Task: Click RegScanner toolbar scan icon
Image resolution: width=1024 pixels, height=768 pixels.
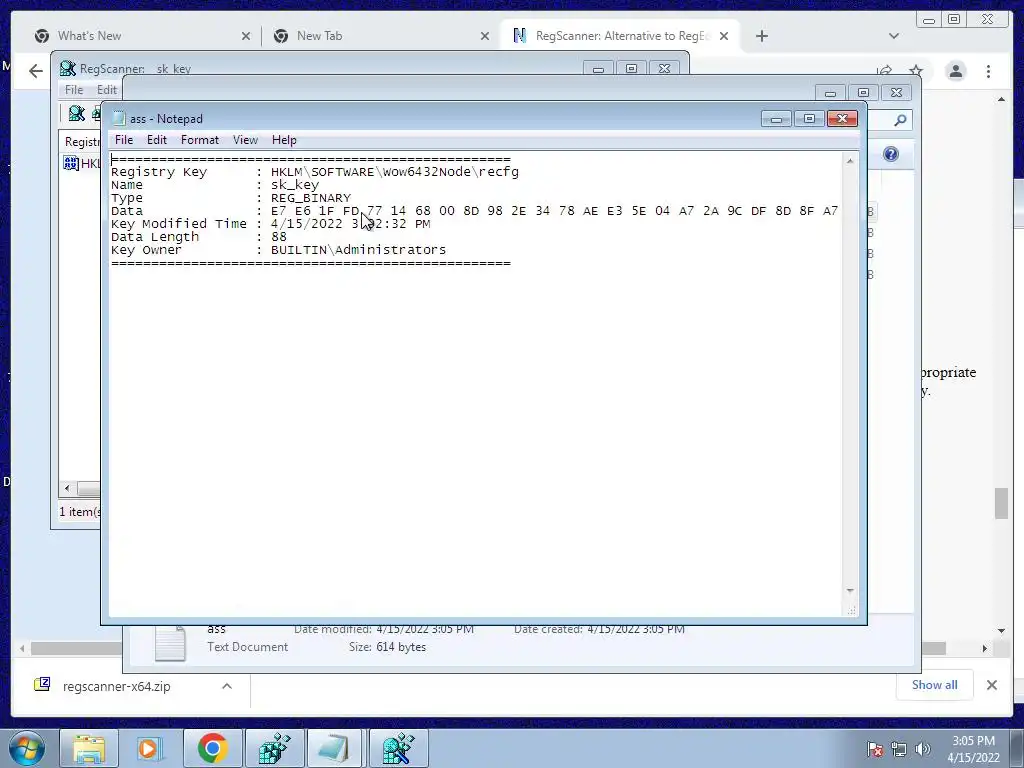Action: click(x=76, y=114)
